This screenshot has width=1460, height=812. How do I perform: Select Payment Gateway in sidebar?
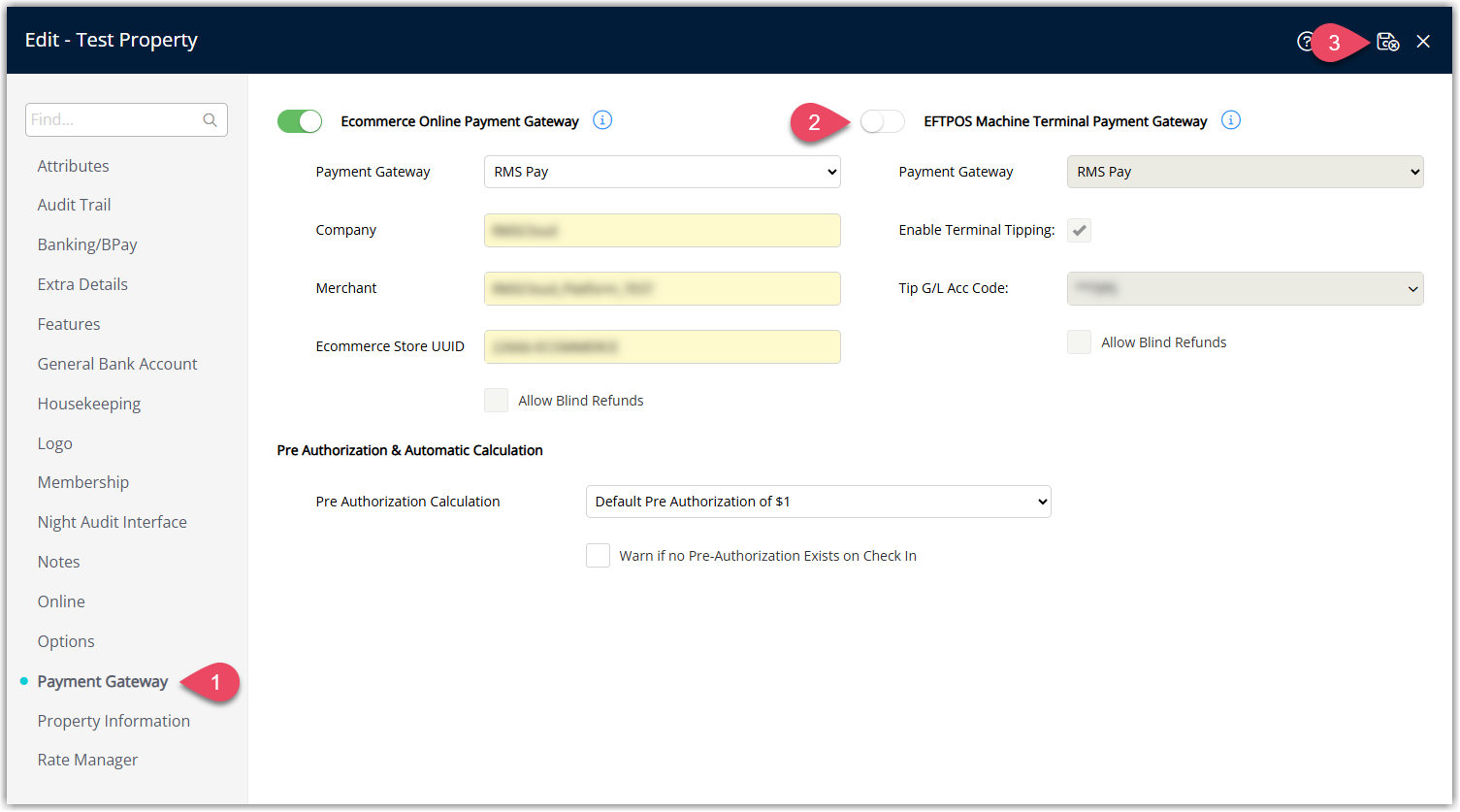point(103,681)
